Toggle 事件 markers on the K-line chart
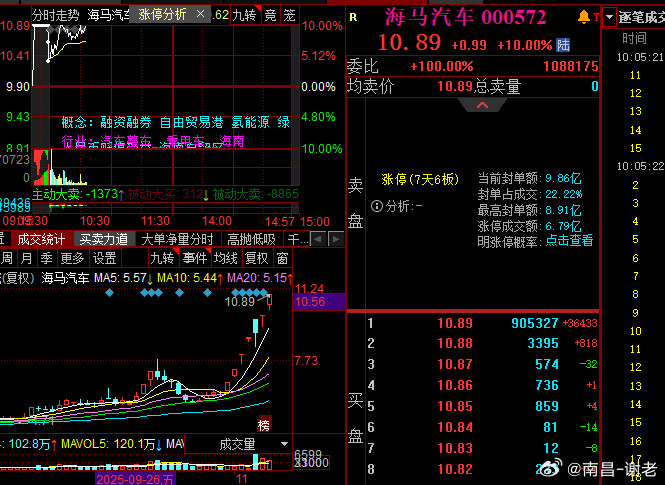The height and width of the screenshot is (485, 665). 196,258
